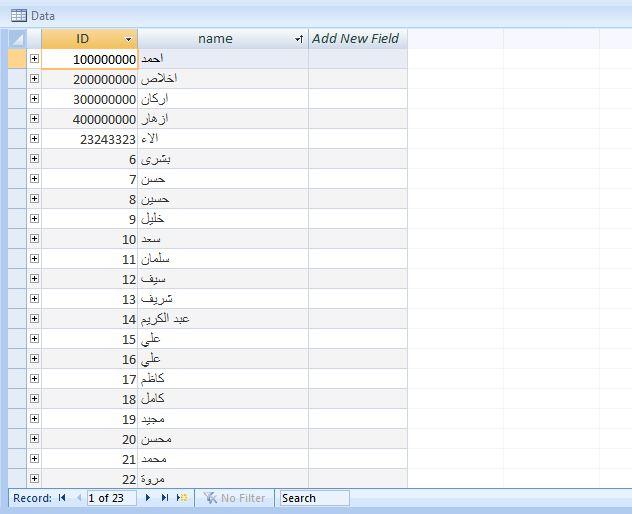Expand the row with ID 12

[34, 279]
